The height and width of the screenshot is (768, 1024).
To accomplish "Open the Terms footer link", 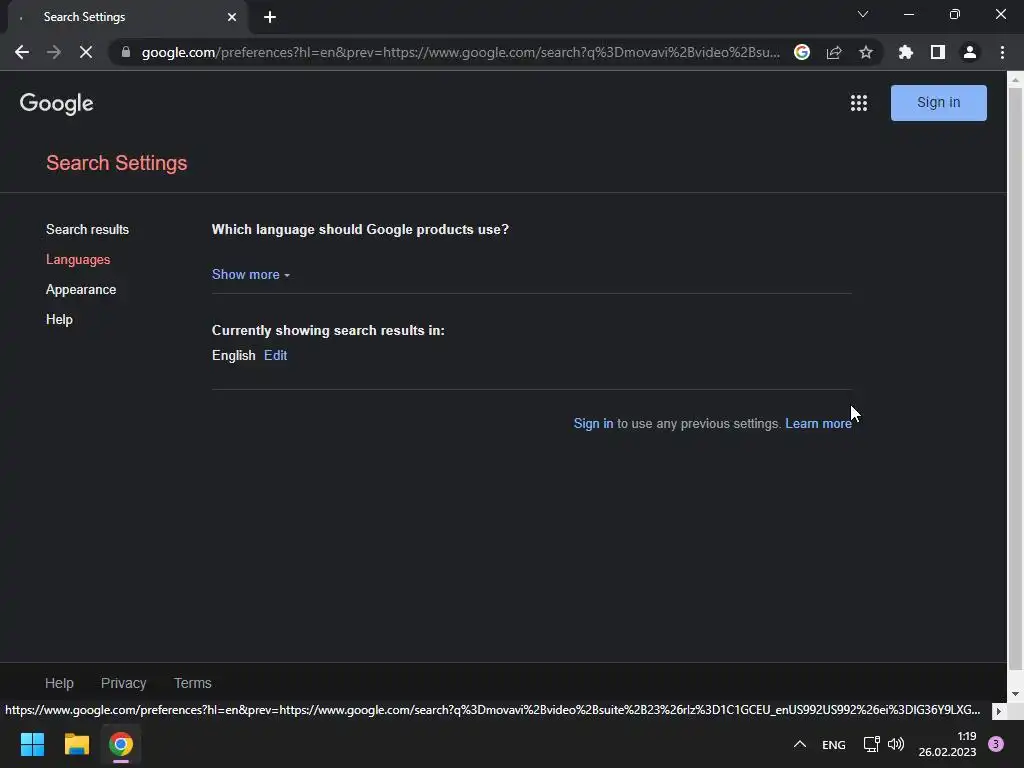I will [193, 683].
